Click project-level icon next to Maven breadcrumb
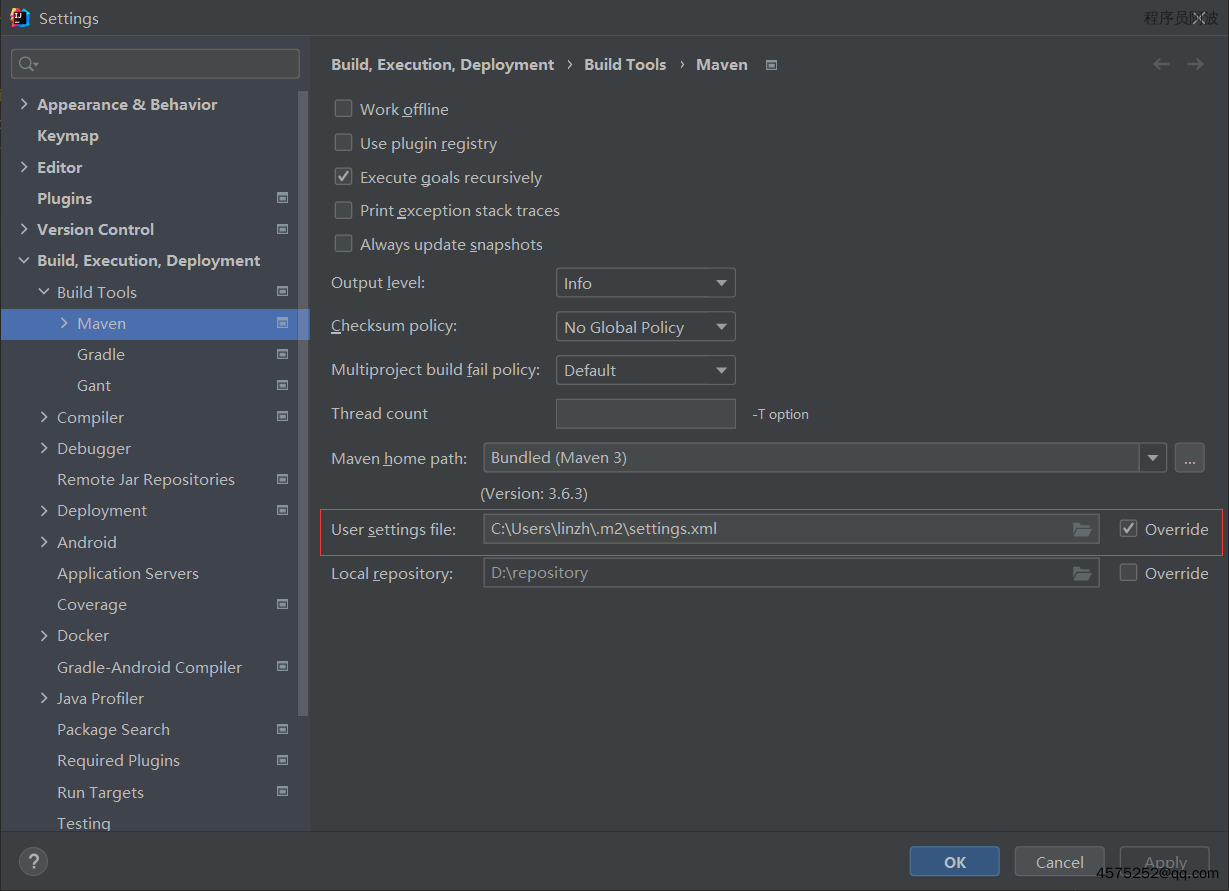Screen dimensions: 1229x891 pos(771,65)
